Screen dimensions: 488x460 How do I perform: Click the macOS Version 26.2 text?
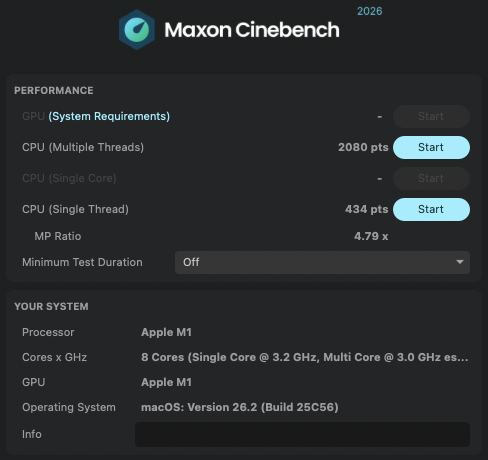pos(240,407)
